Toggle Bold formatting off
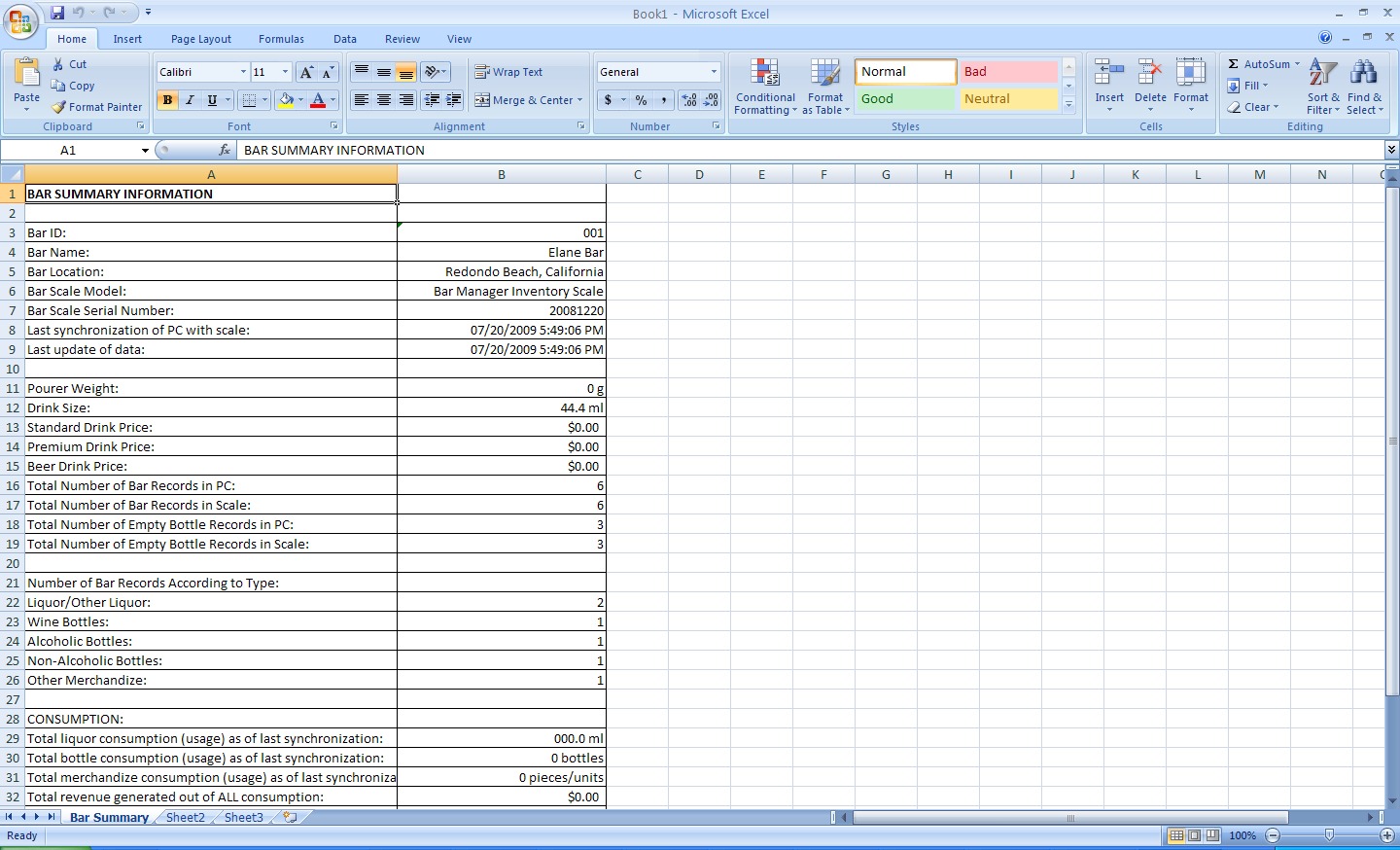 coord(167,100)
